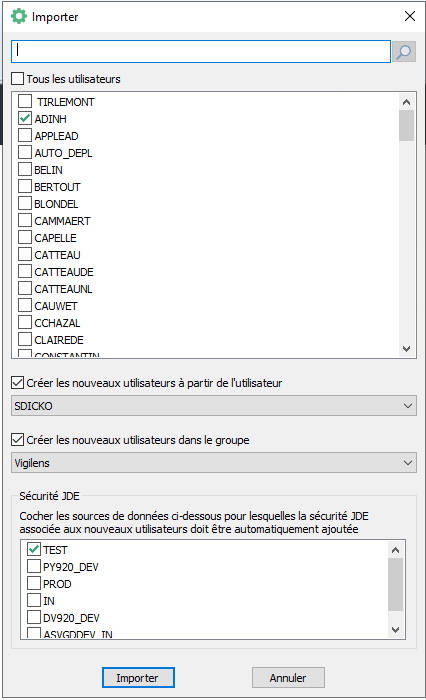Screen dimensions: 426x700
Task: Select the CATTEAUNL user checkbox
Action: pyautogui.click(x=25, y=288)
